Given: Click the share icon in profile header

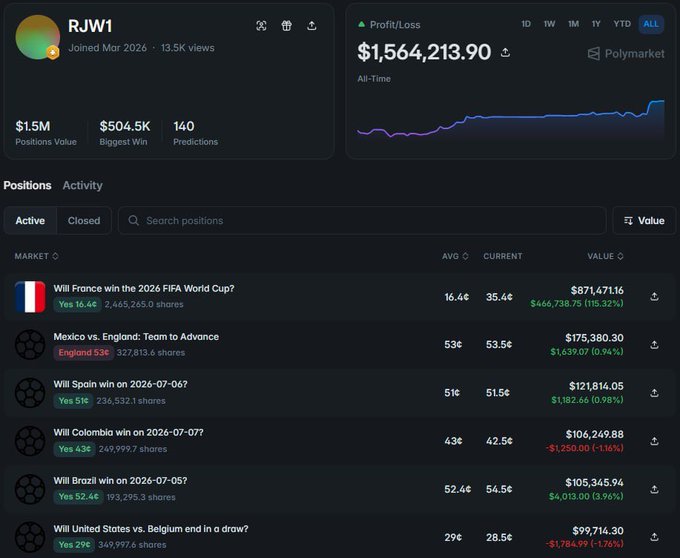Looking at the screenshot, I should click(311, 26).
